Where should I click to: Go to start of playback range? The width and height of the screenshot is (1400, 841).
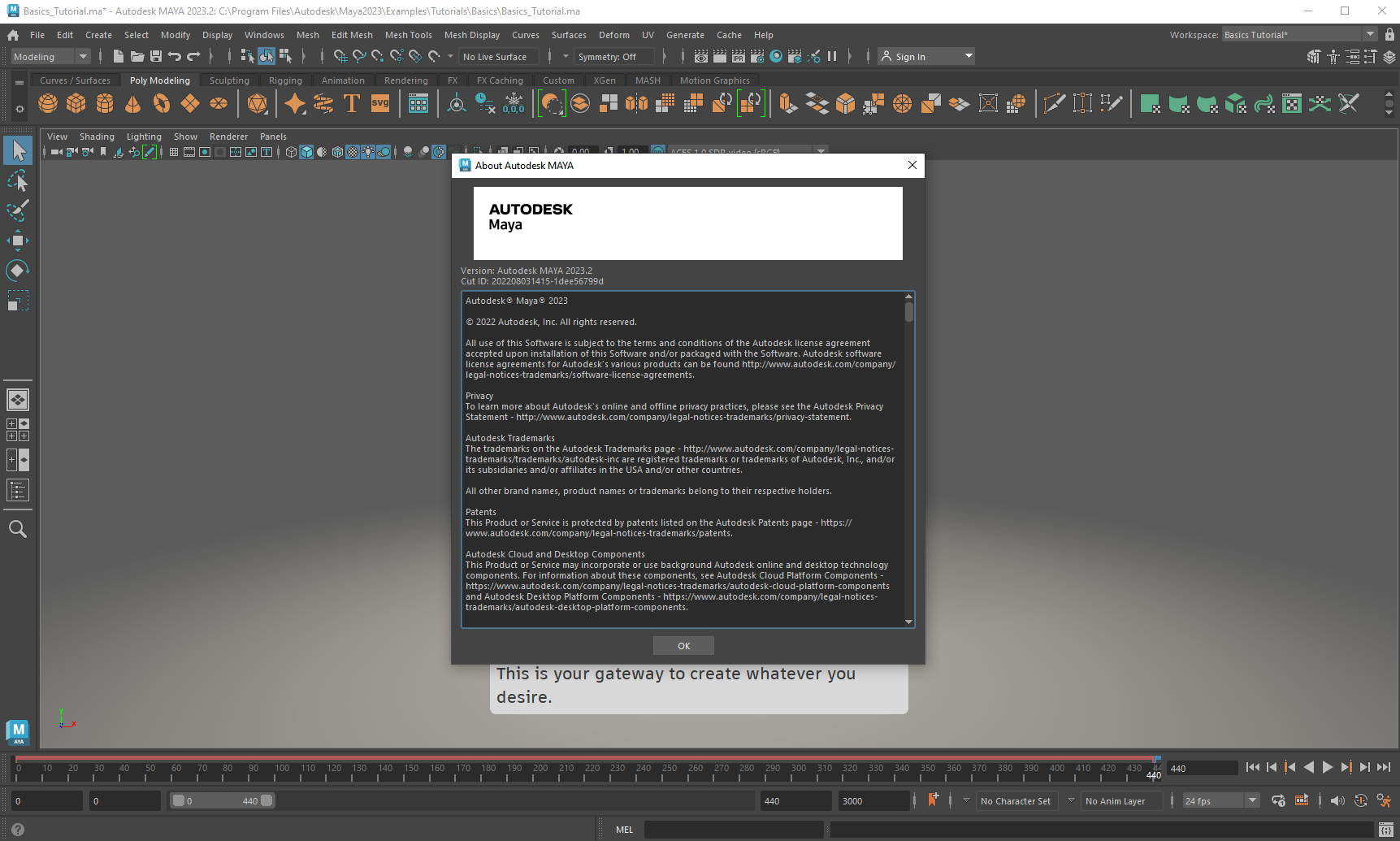(1253, 767)
